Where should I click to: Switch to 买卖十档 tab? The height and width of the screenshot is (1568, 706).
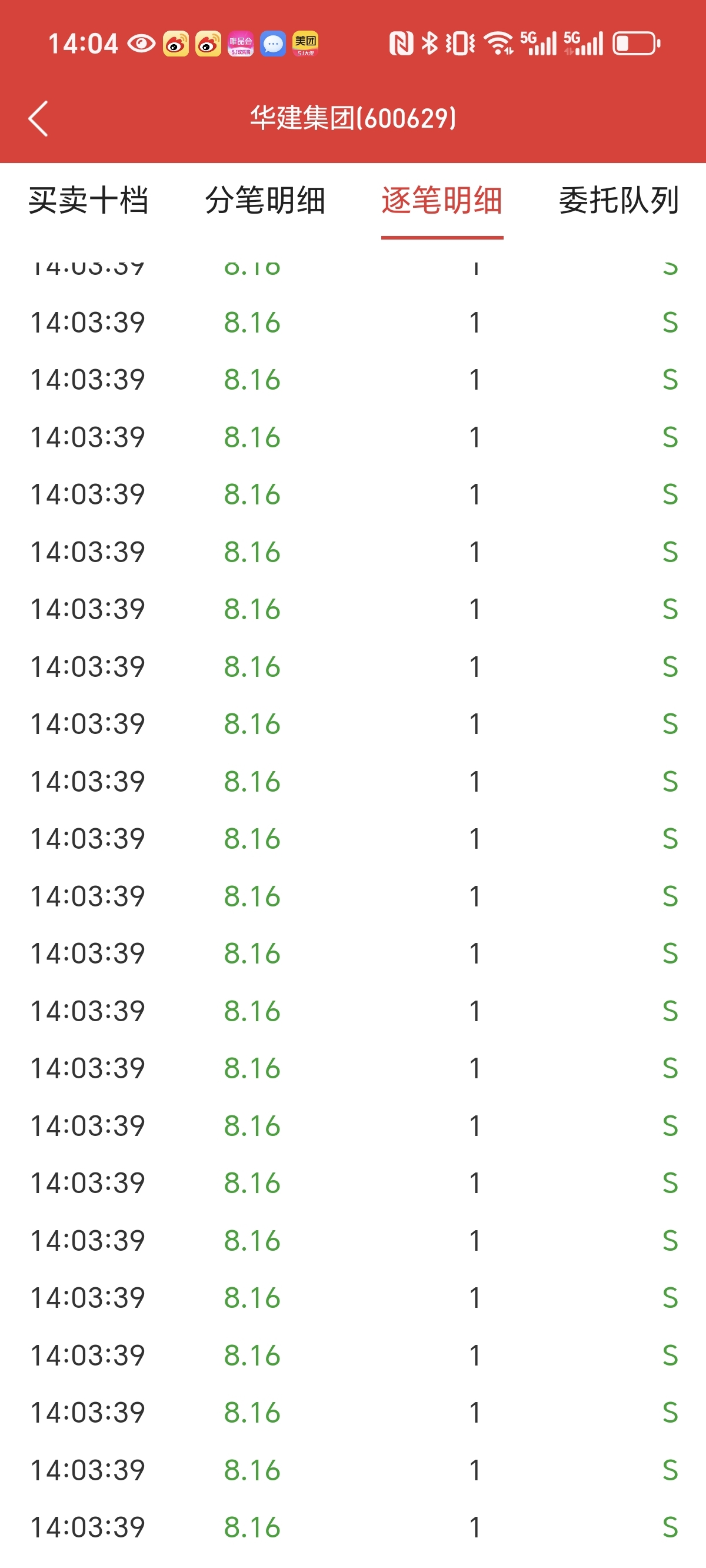click(89, 201)
